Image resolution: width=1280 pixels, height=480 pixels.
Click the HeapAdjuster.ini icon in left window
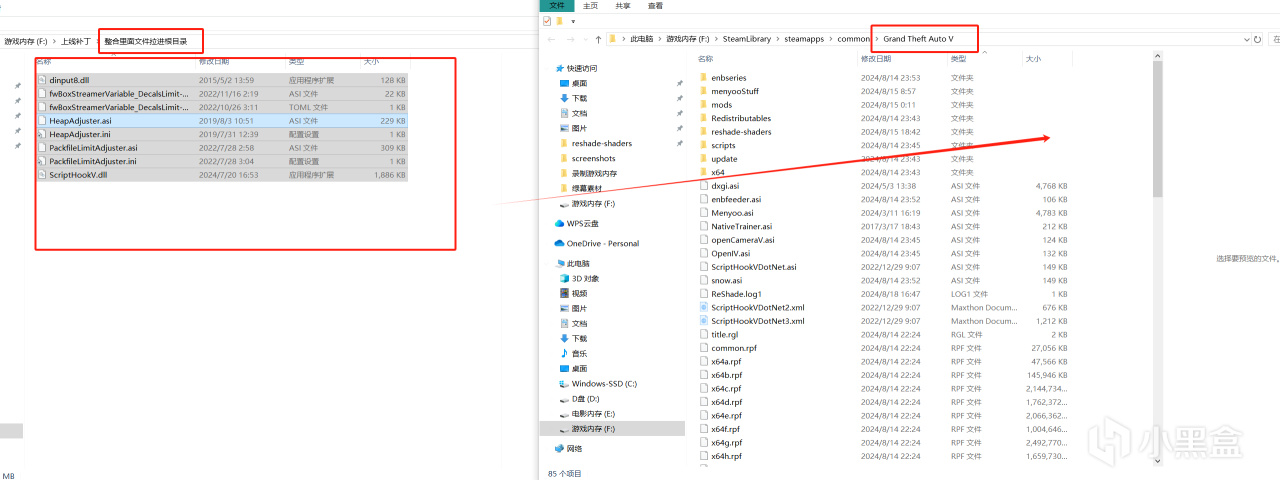(42, 133)
